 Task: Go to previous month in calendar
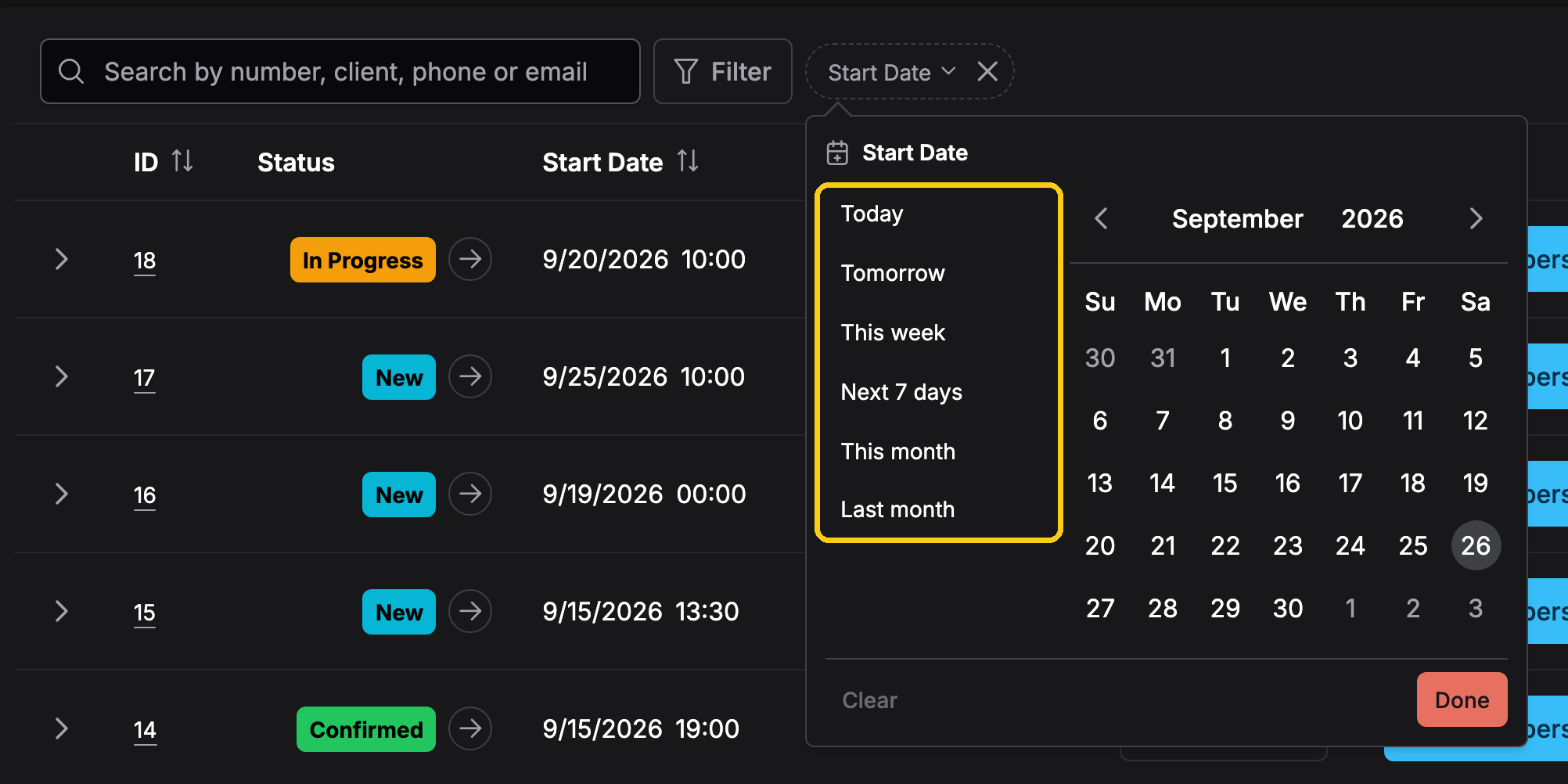(x=1101, y=218)
